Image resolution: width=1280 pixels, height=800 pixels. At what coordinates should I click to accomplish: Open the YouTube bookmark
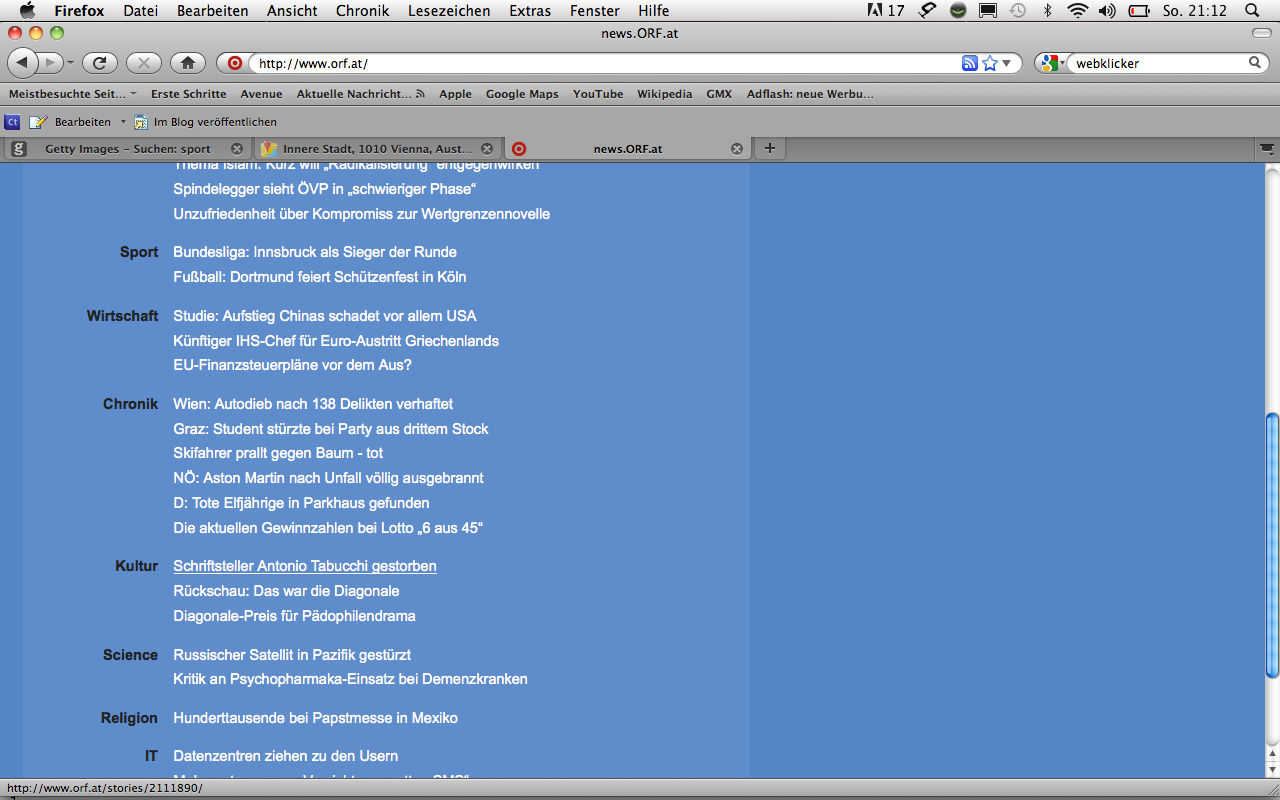tap(598, 94)
